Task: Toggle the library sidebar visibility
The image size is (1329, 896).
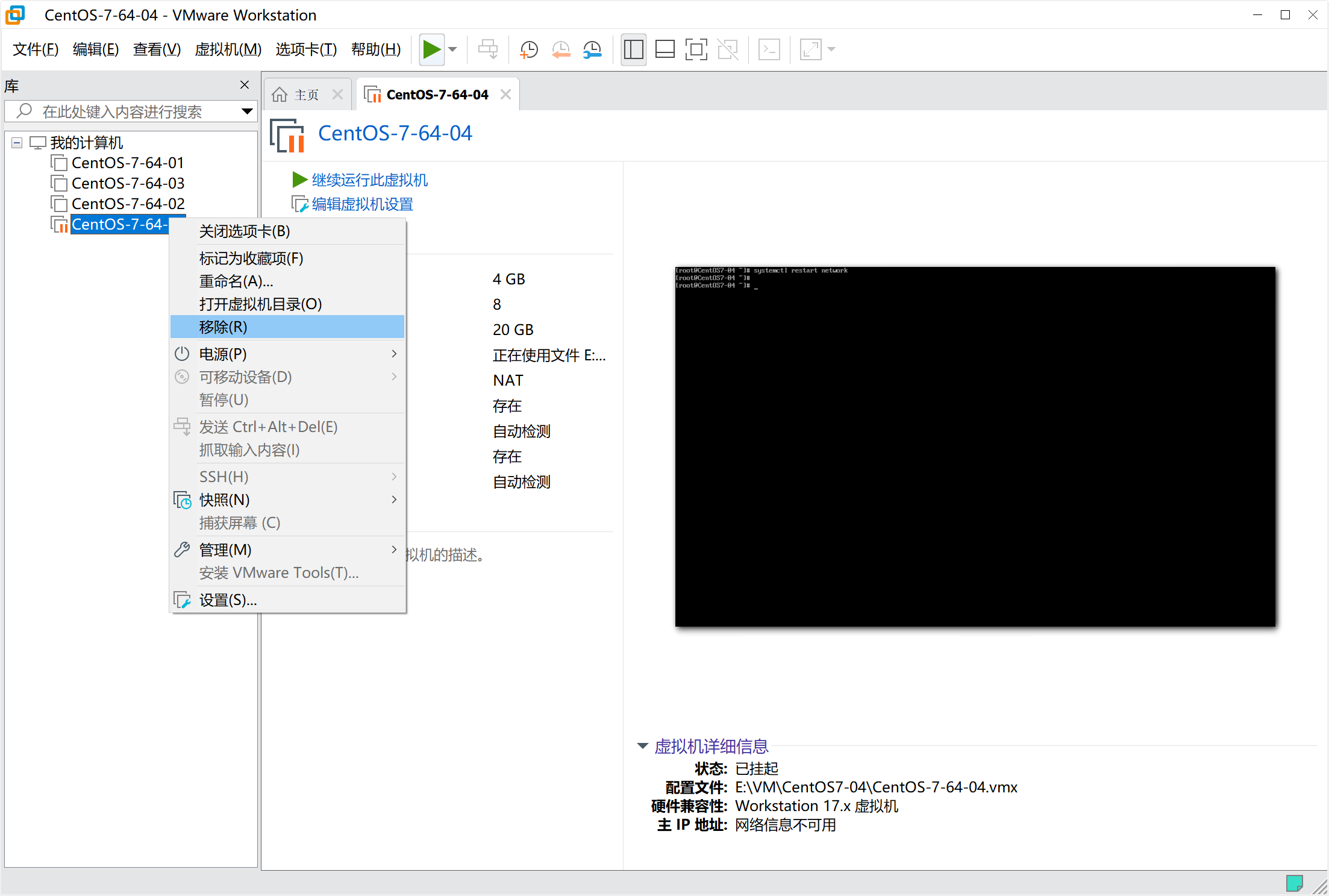Action: pos(633,49)
